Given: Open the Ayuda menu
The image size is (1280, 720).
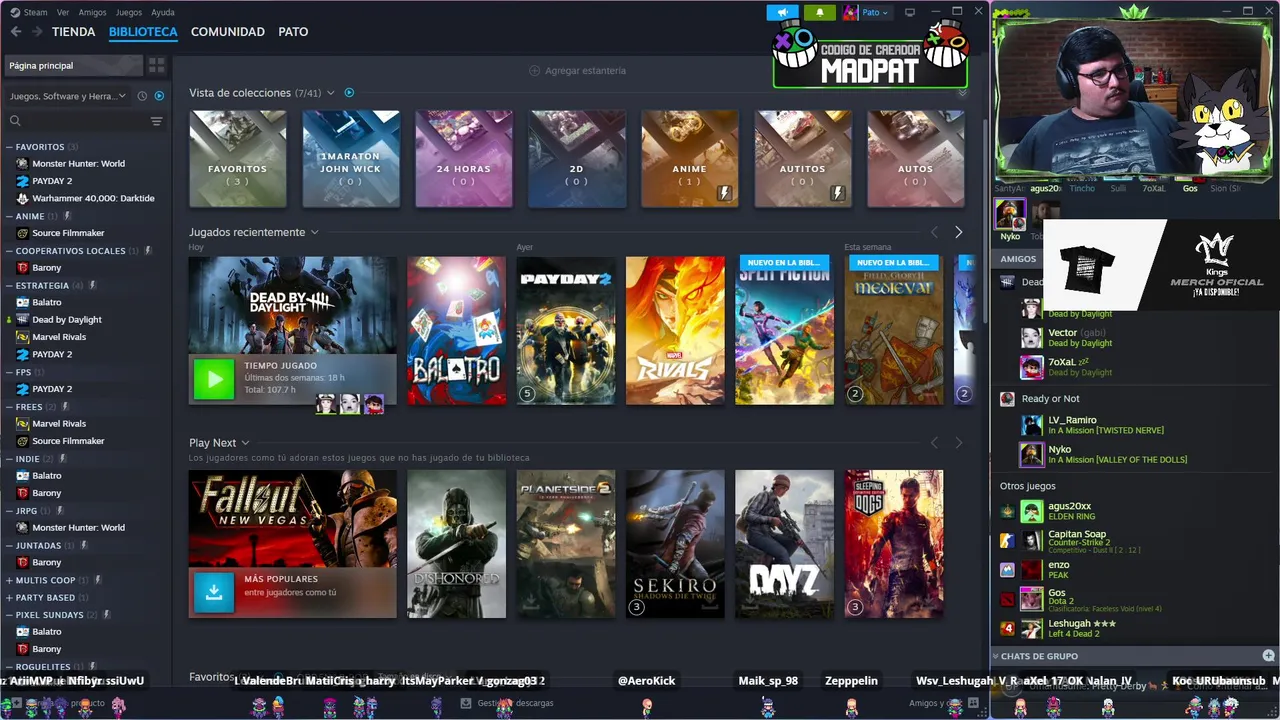Looking at the screenshot, I should 162,12.
